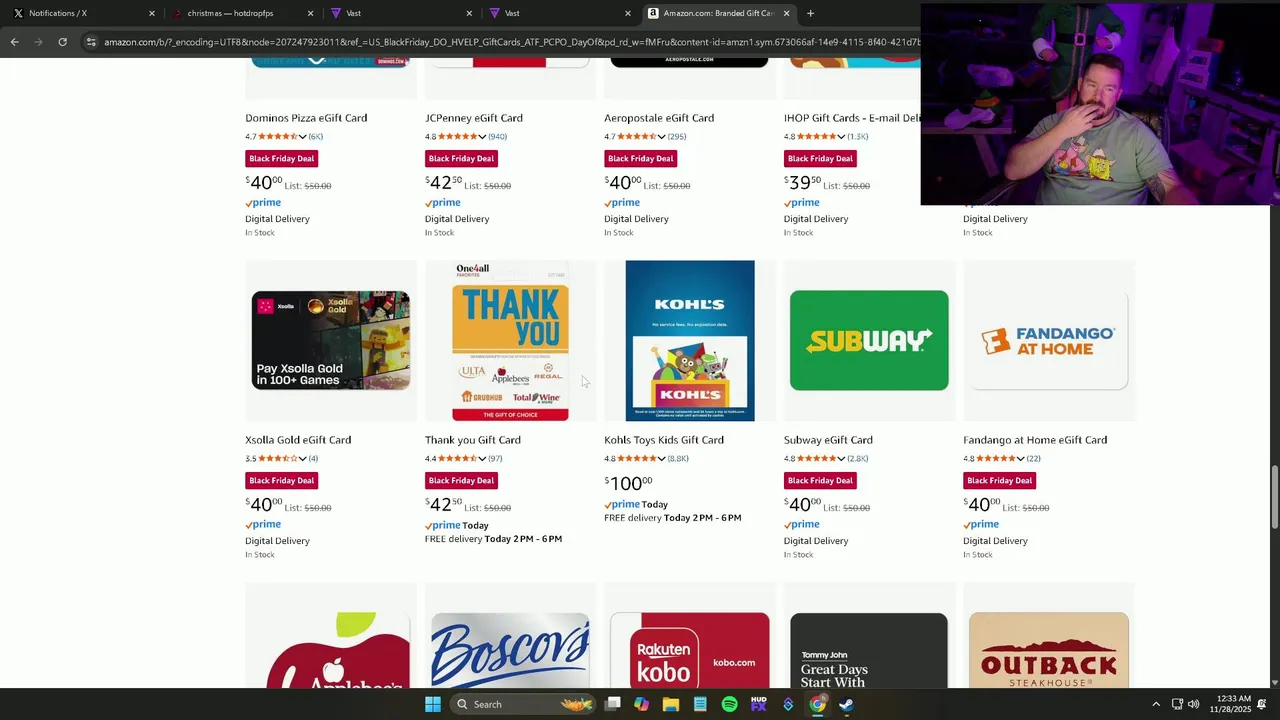1280x720 pixels.
Task: Open Fandango at Home eGift Card link
Action: tap(1035, 440)
